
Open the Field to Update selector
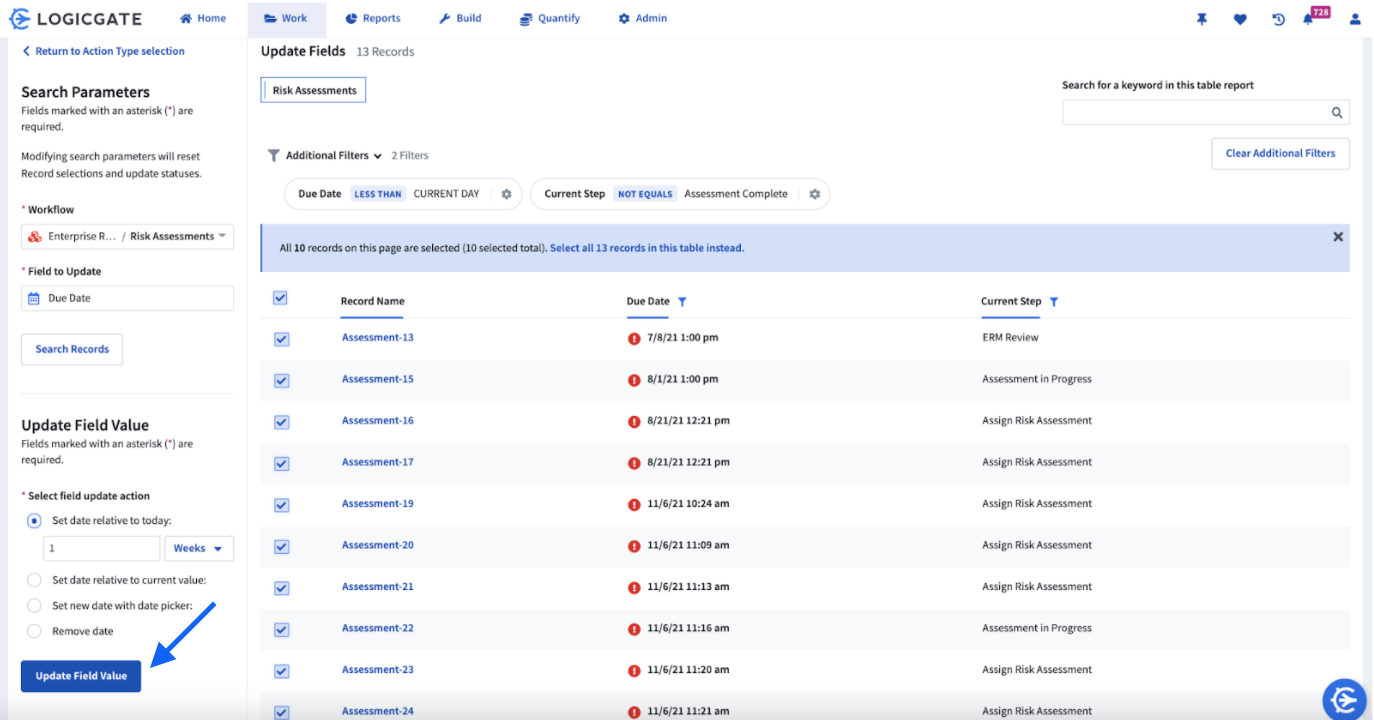point(127,298)
